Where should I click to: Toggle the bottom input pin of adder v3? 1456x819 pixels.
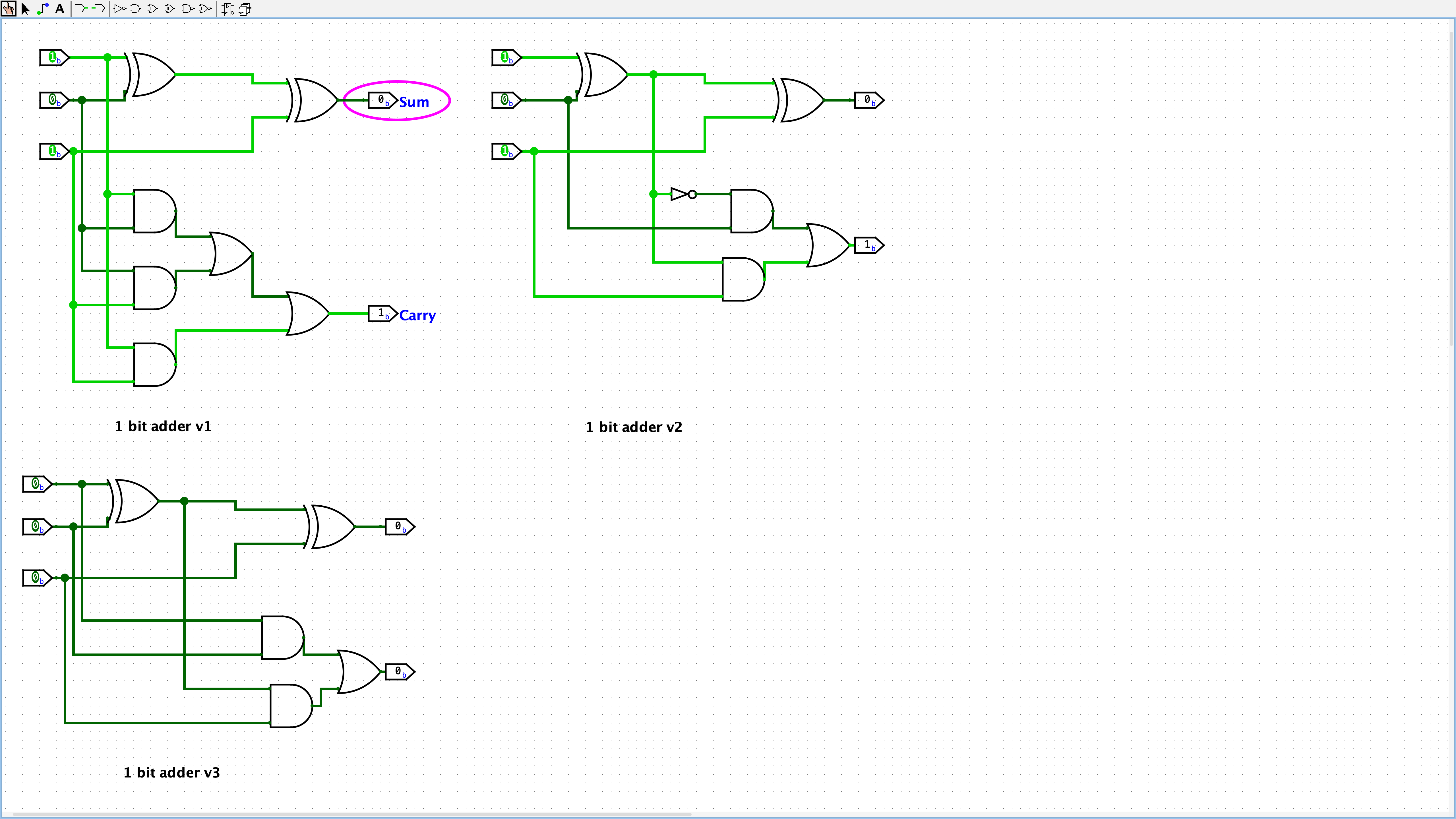point(37,578)
